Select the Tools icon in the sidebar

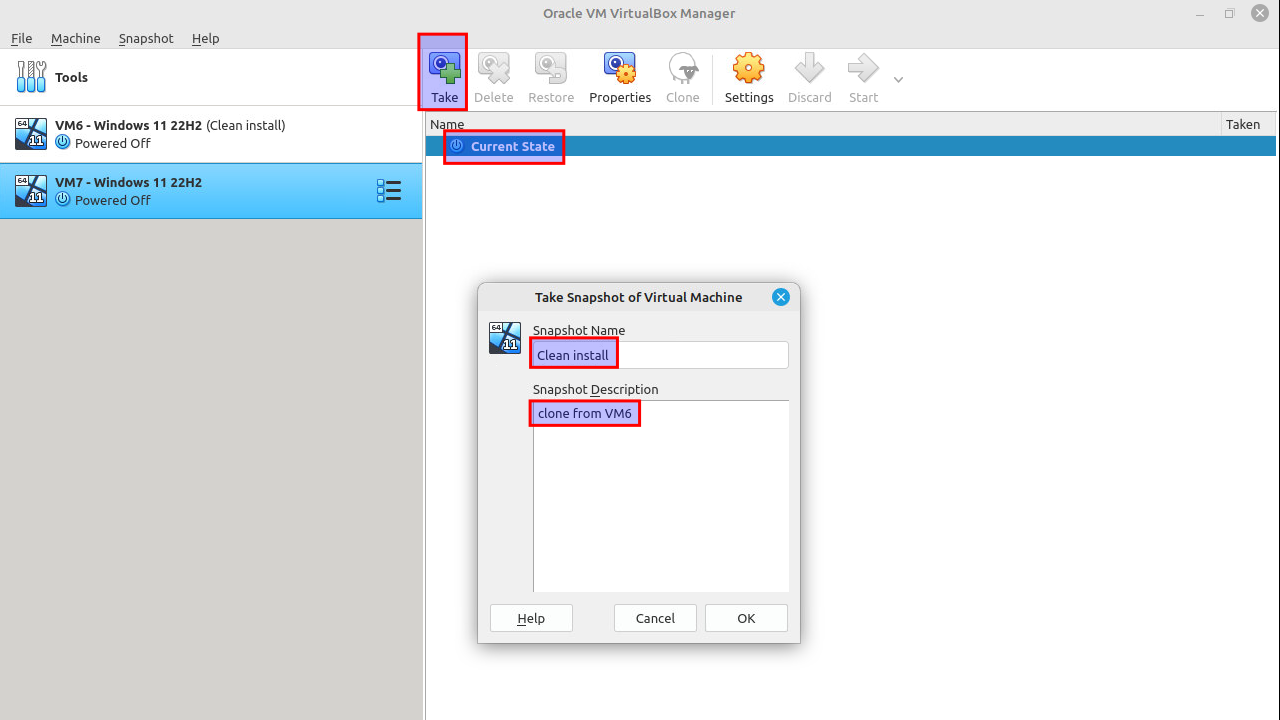click(x=31, y=77)
